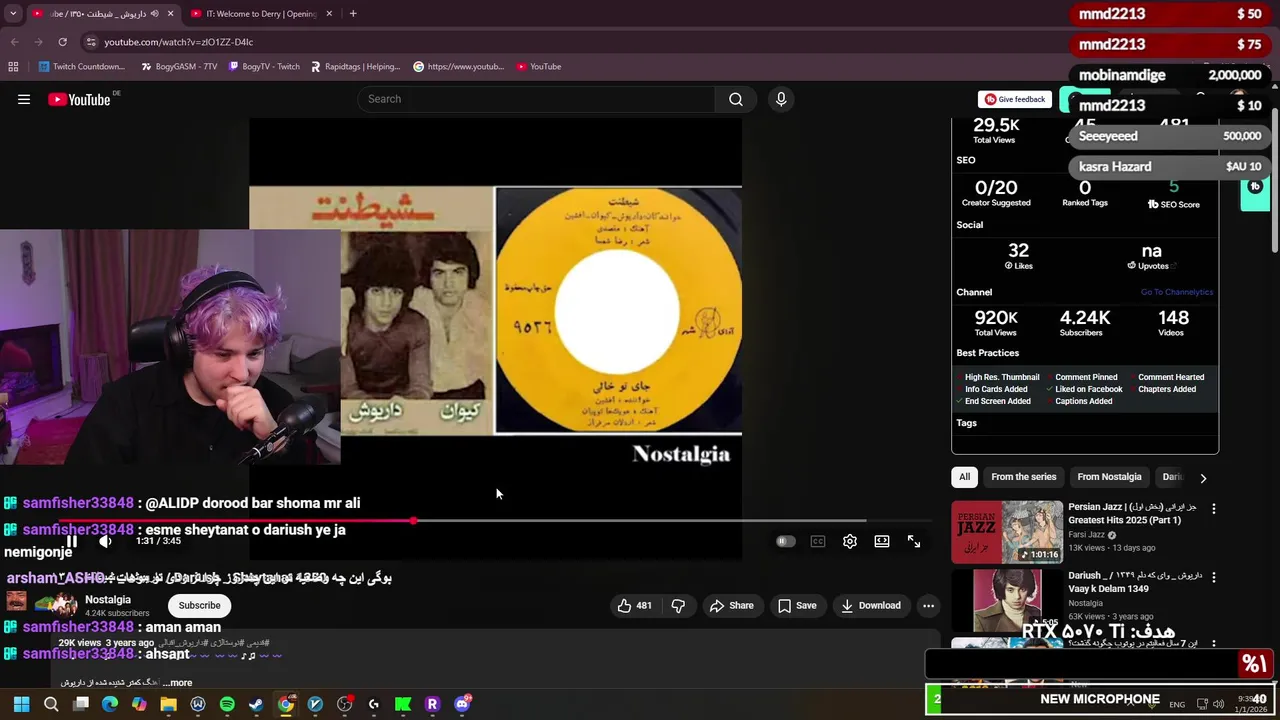Screen dimensions: 1280x720
Task: Reload the current page
Action: 62,42
